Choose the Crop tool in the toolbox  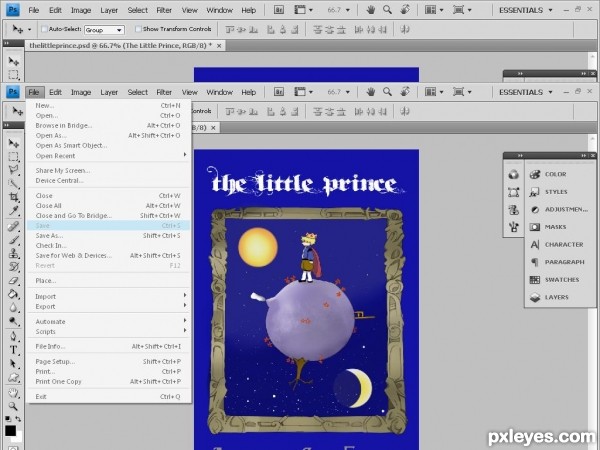[13, 197]
